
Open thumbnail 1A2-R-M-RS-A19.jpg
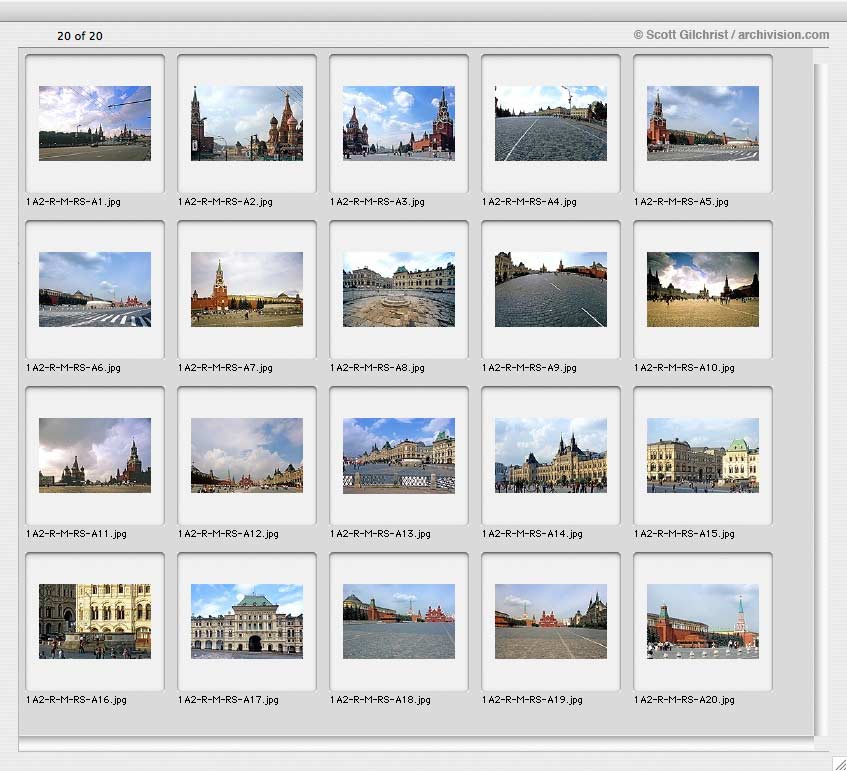pos(550,621)
